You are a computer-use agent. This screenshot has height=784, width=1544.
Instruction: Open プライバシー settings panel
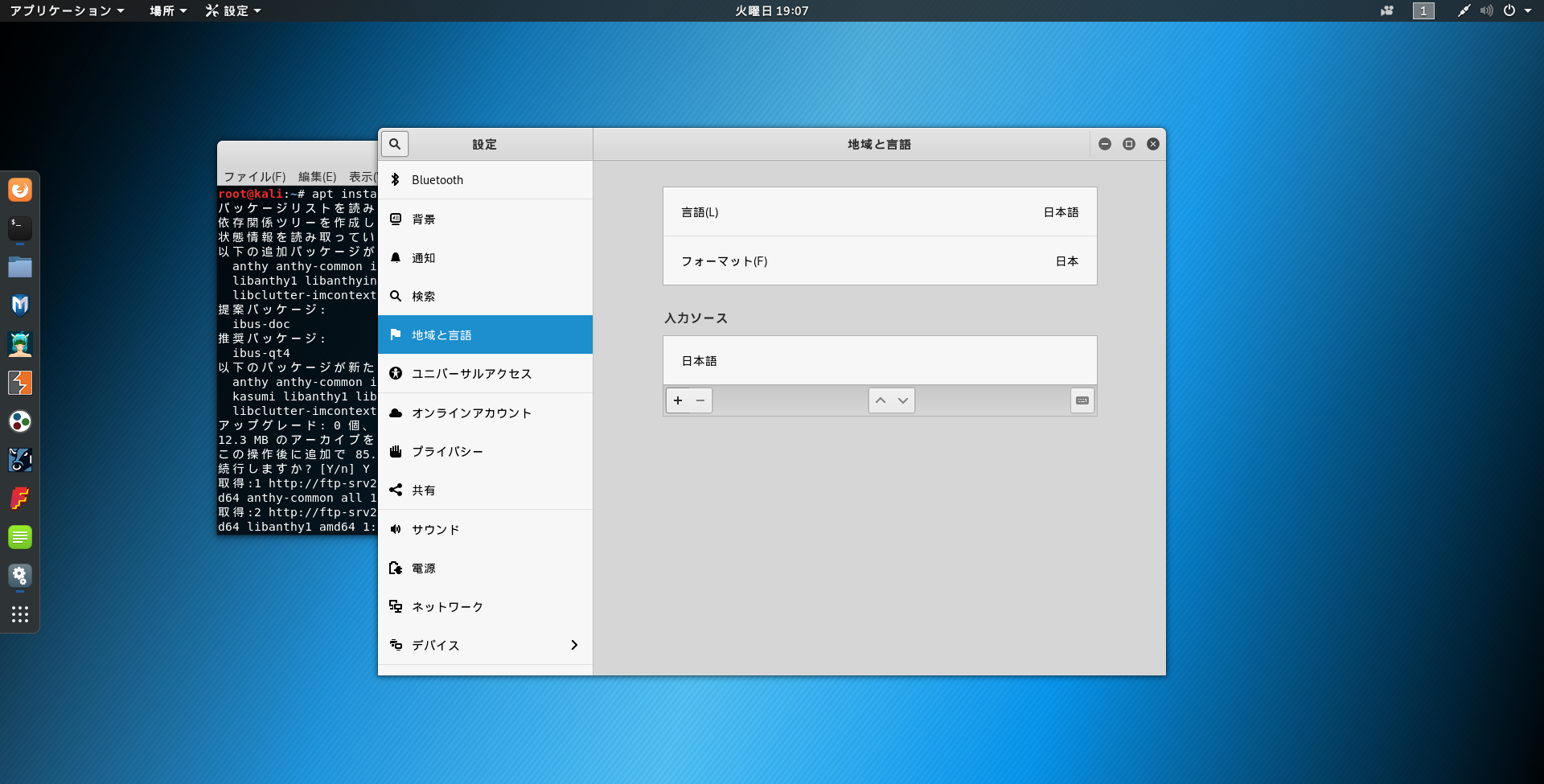click(x=485, y=451)
